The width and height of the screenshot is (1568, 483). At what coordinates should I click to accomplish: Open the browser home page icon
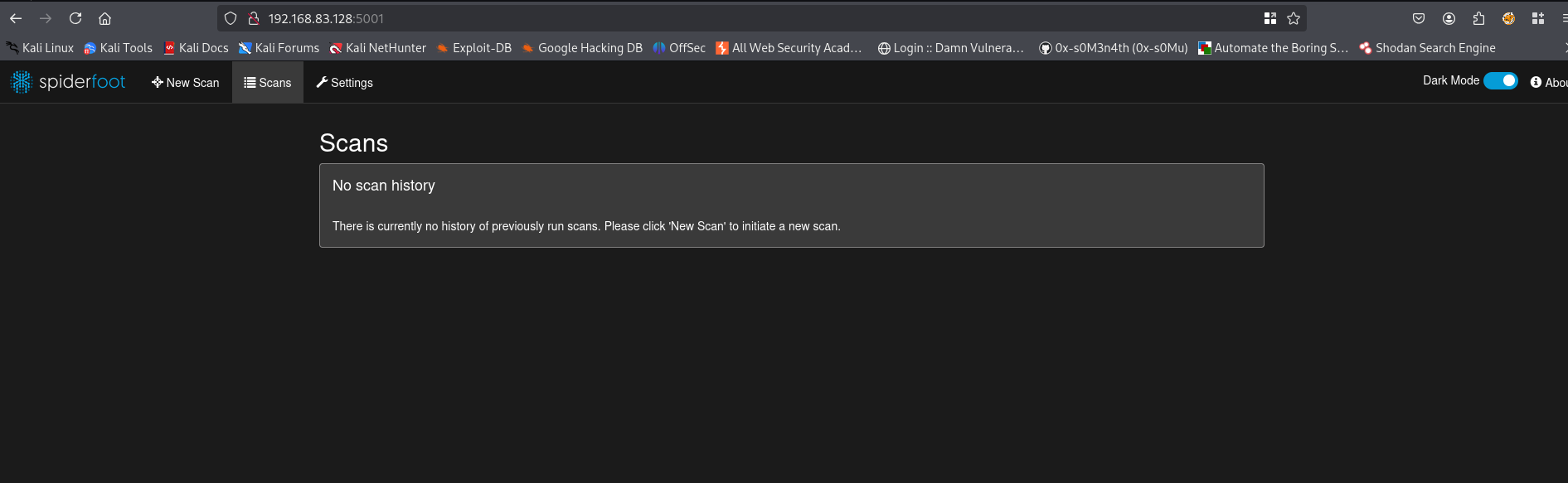(x=104, y=18)
